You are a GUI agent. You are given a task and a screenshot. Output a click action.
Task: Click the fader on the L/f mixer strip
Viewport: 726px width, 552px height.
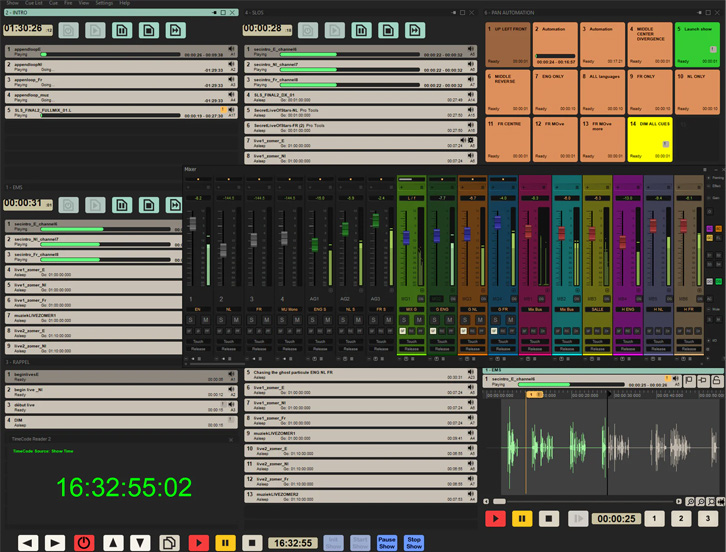(x=406, y=238)
